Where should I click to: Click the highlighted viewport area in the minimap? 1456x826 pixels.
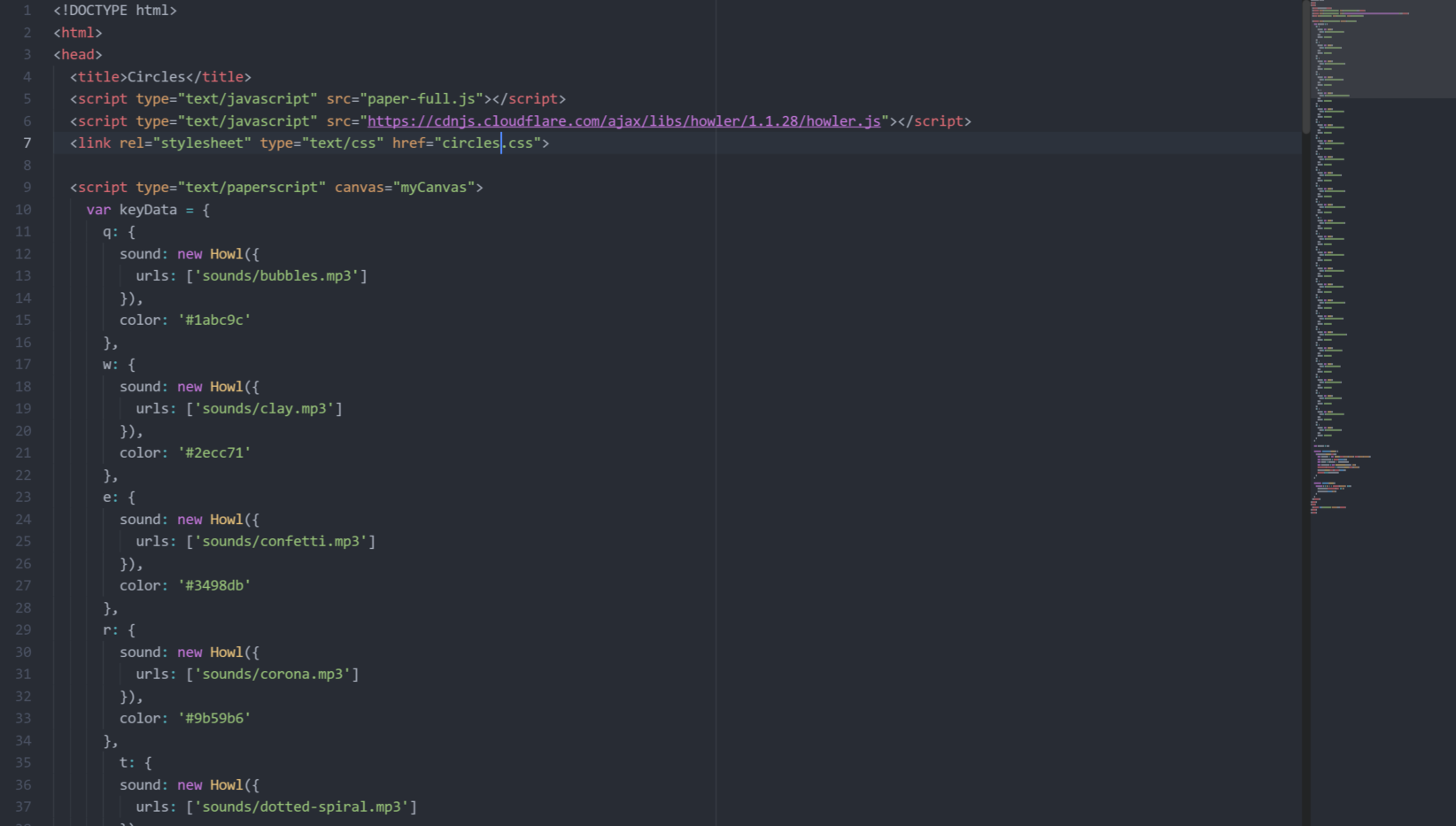(1382, 49)
